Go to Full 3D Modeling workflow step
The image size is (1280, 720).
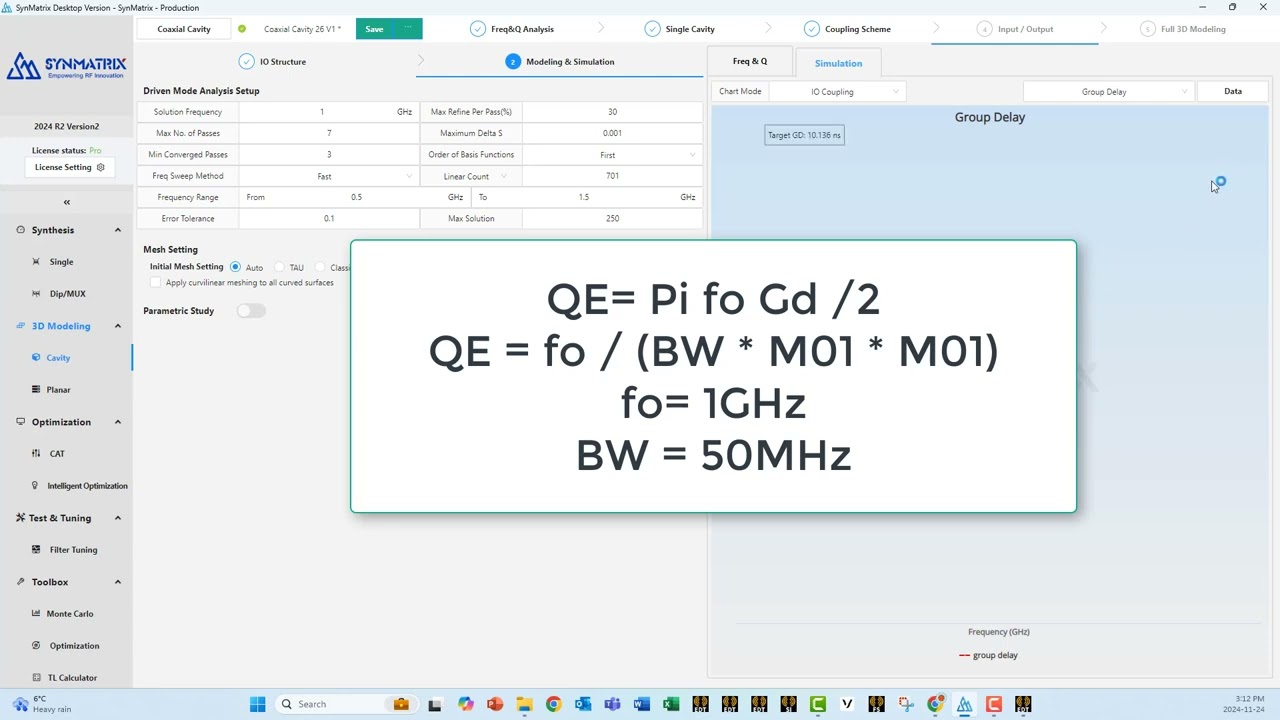1183,29
